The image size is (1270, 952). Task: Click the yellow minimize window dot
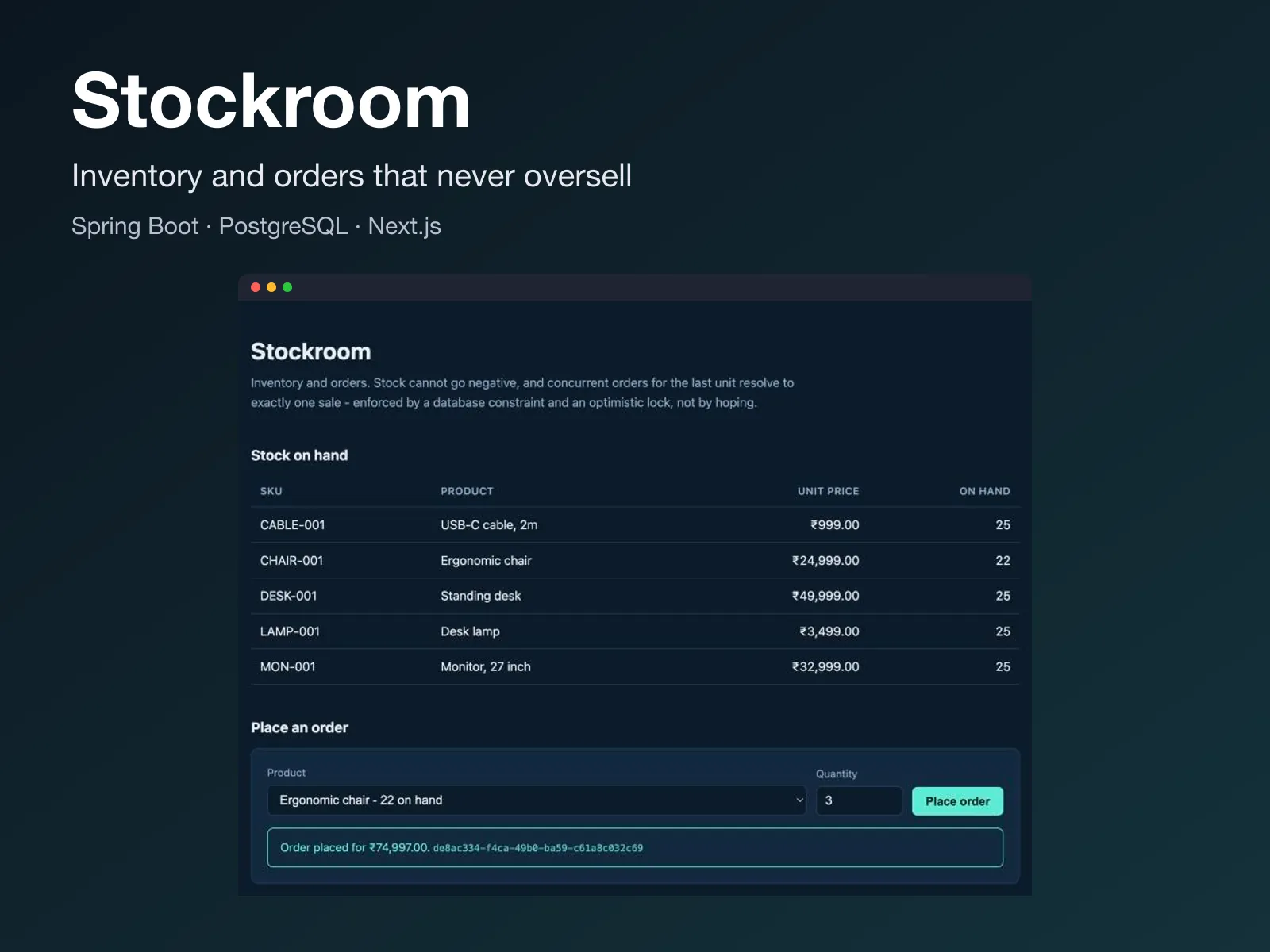point(271,287)
